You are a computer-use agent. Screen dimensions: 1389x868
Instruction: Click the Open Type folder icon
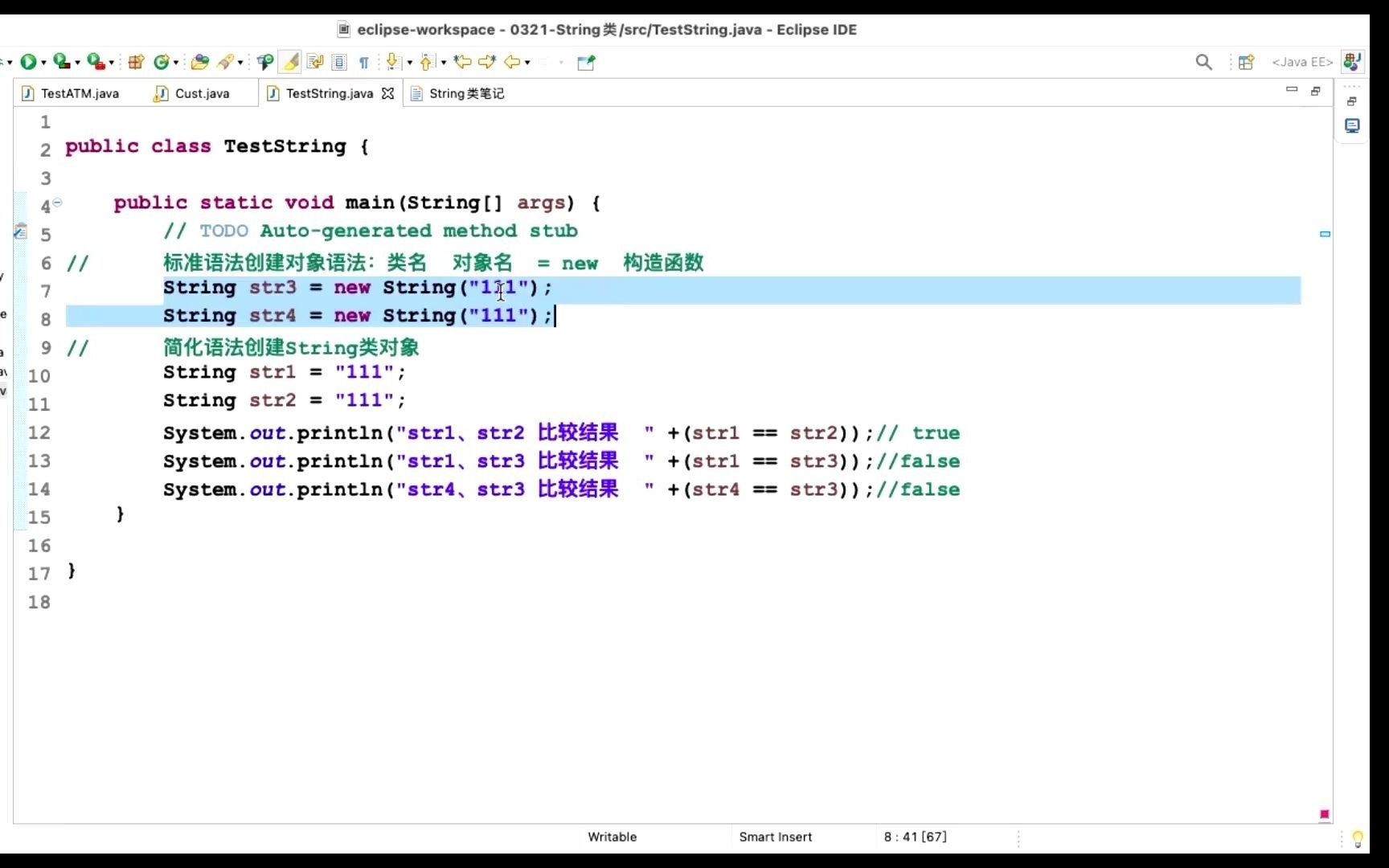(200, 62)
